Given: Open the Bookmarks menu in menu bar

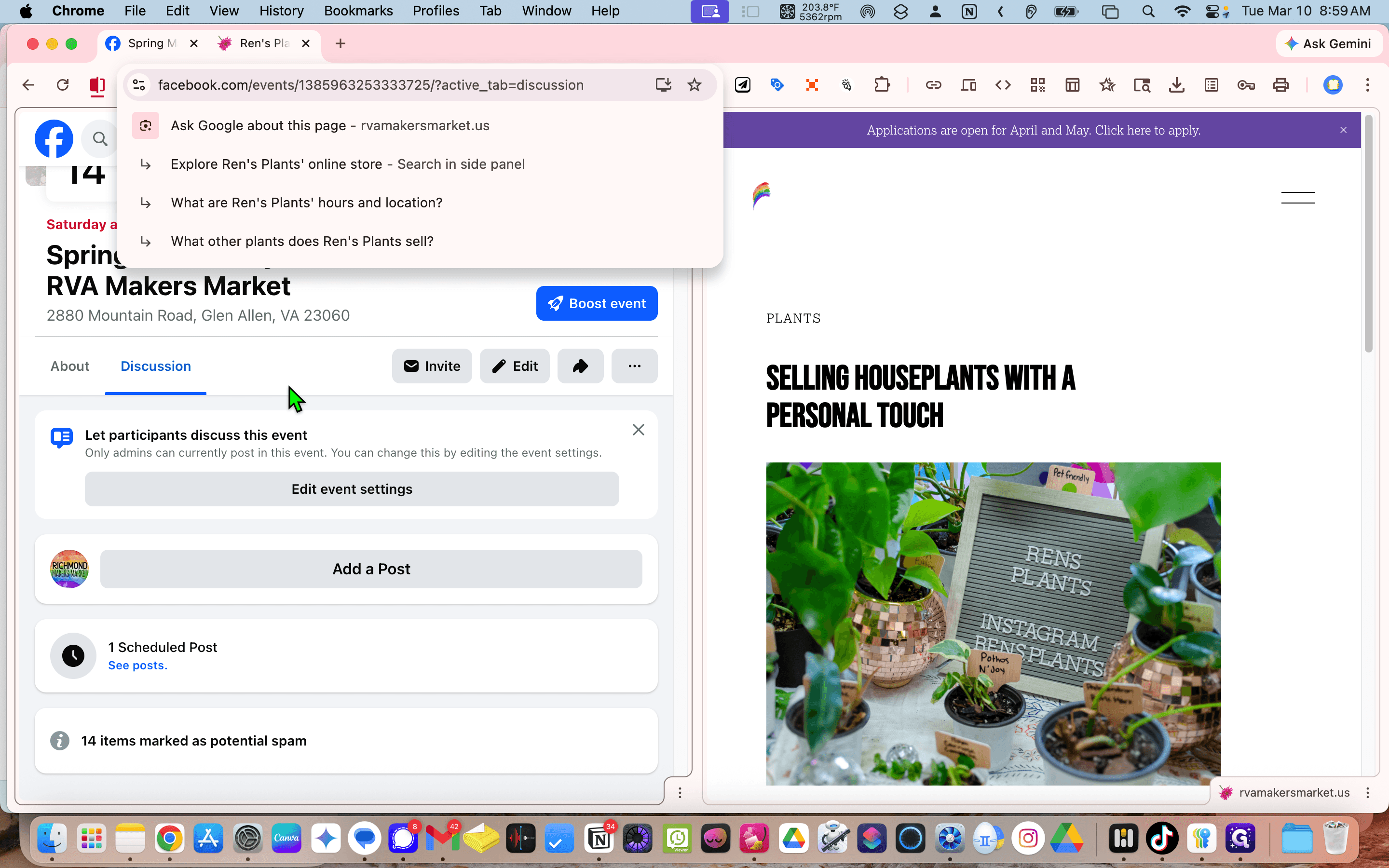Looking at the screenshot, I should tap(358, 11).
